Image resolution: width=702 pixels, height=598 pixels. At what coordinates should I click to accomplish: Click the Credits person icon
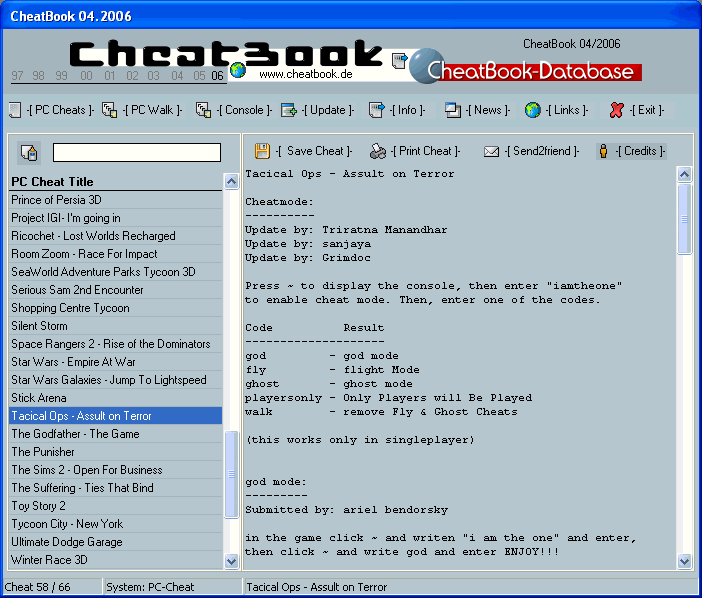[x=604, y=151]
